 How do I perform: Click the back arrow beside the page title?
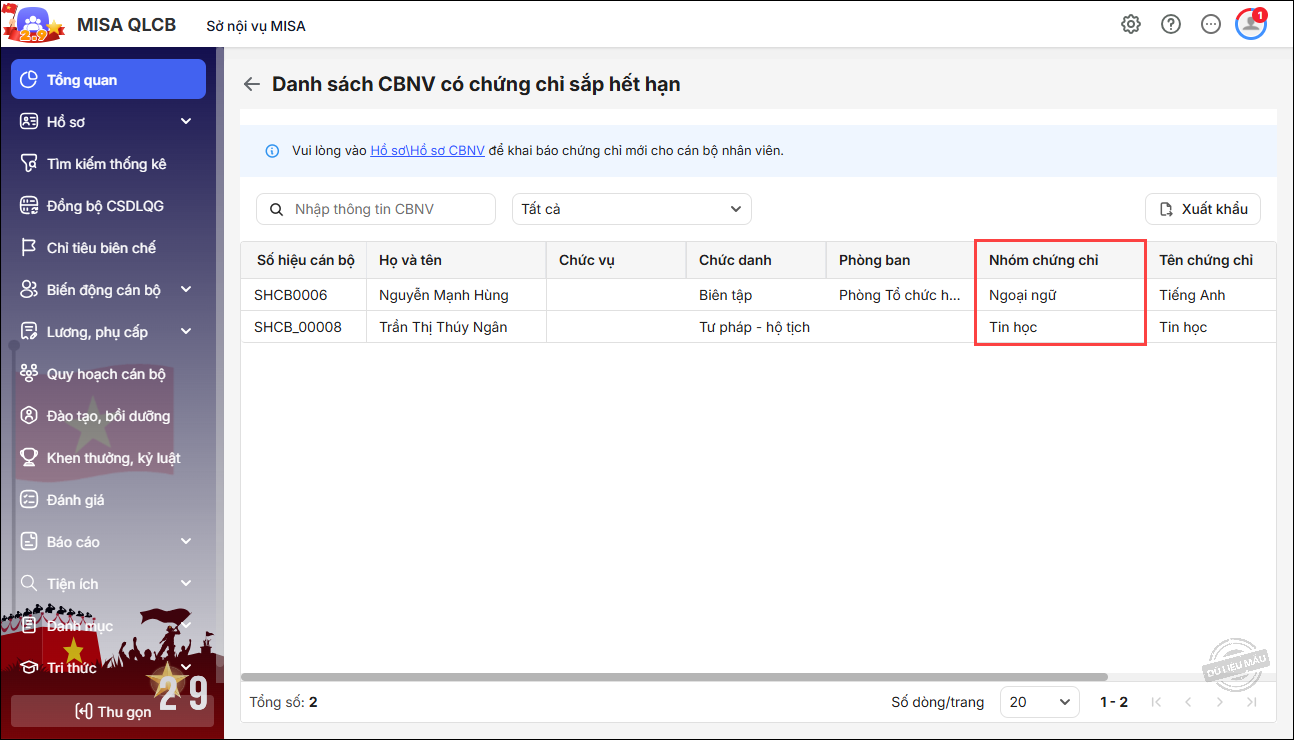[252, 84]
